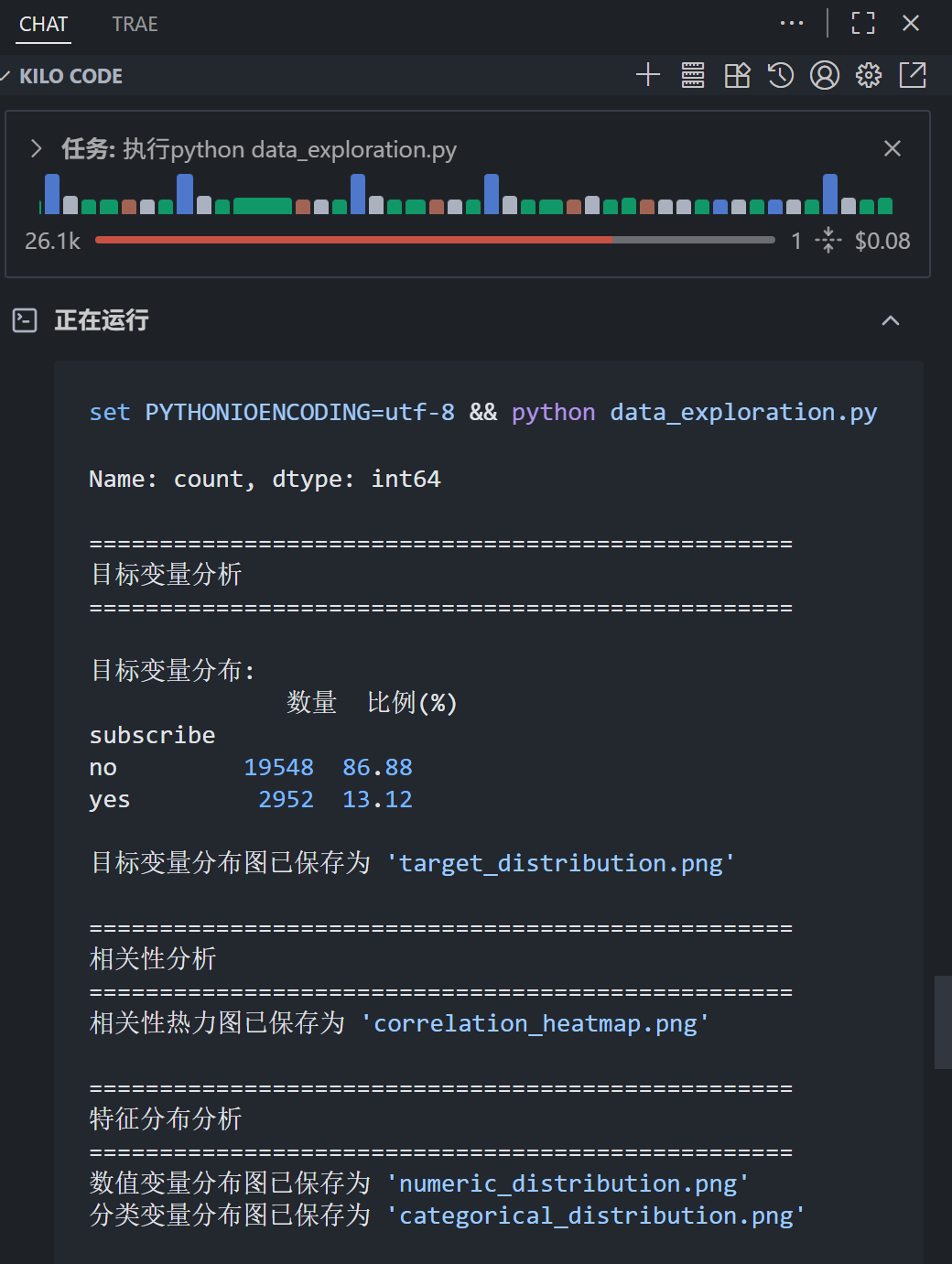Open the MCP servers panel
This screenshot has height=1264, width=952.
pos(693,75)
